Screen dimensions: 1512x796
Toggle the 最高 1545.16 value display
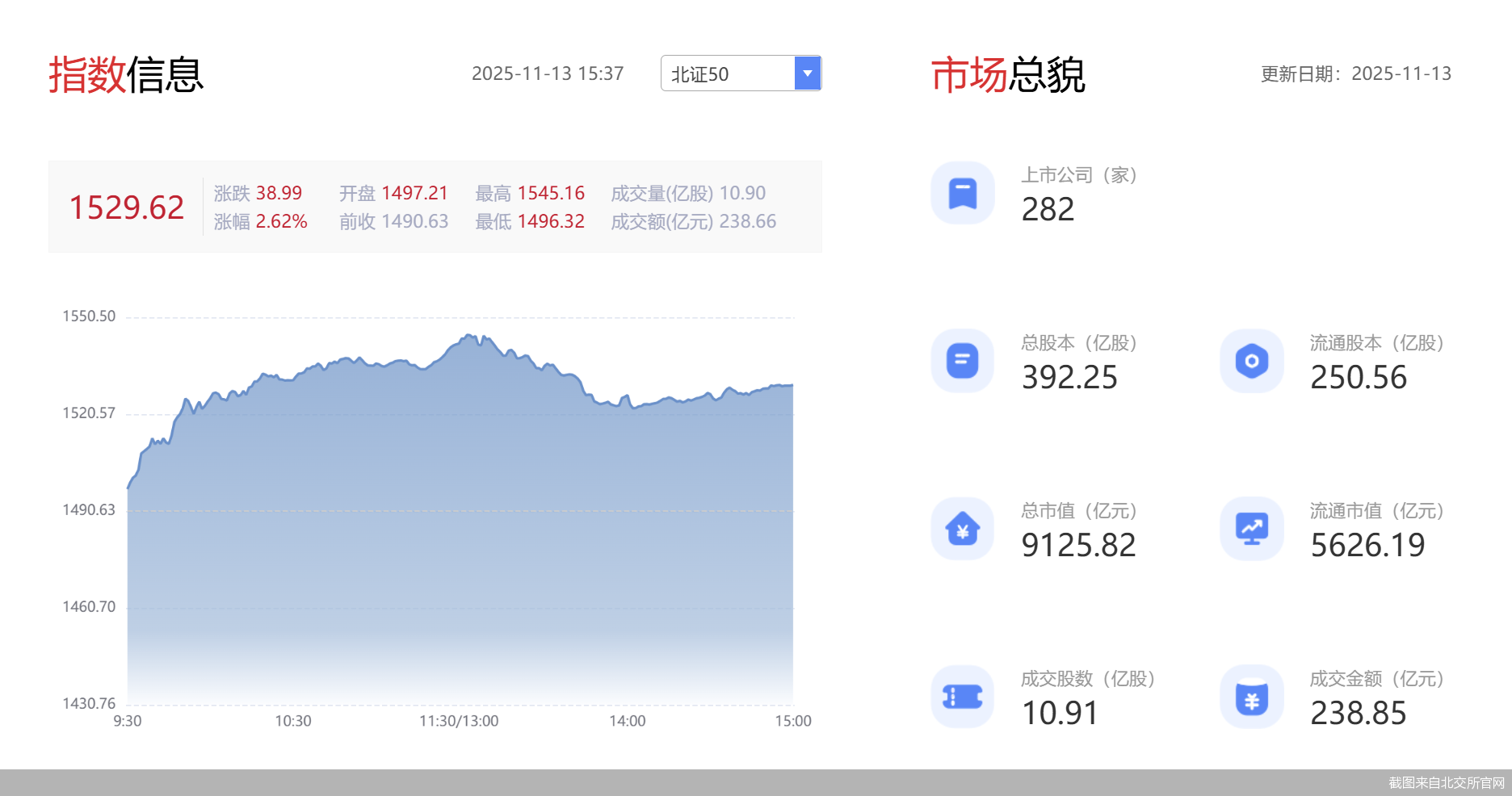coord(529,193)
